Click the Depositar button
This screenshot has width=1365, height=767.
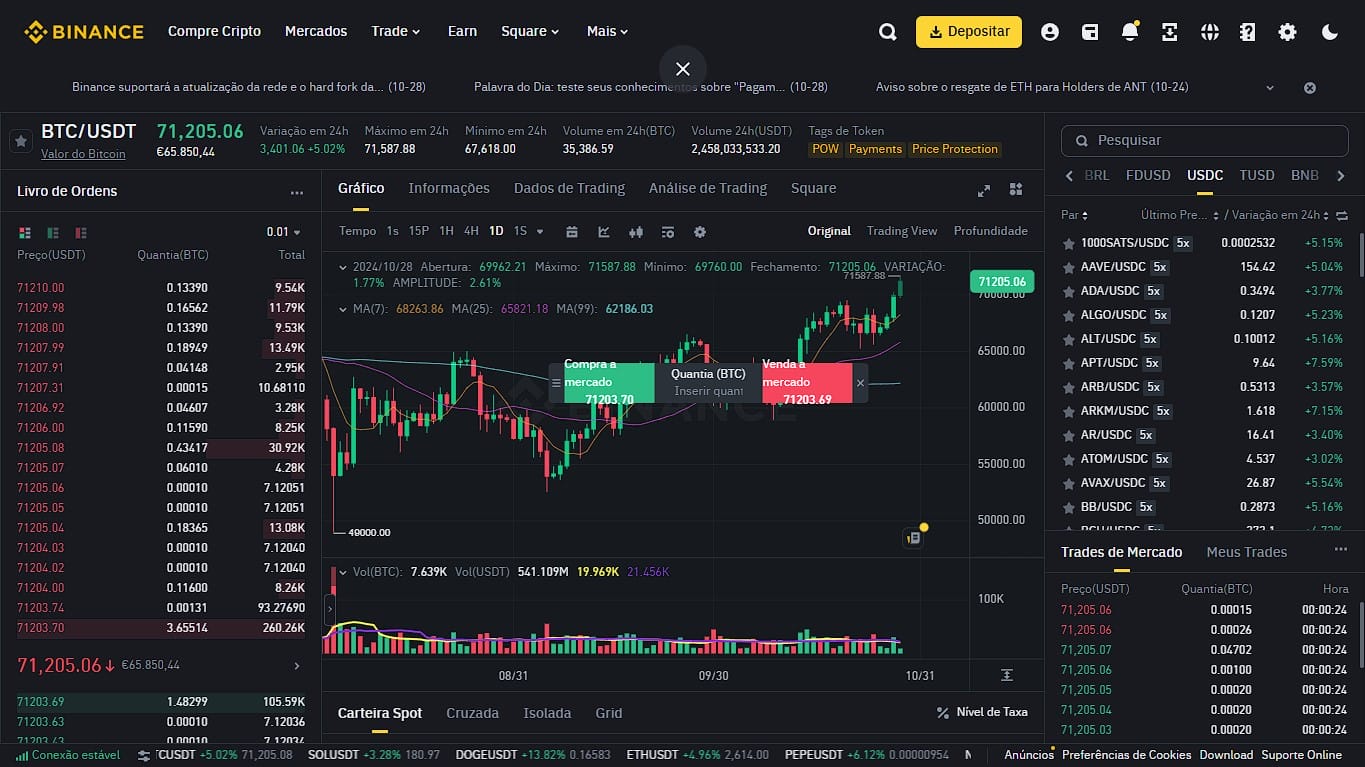967,31
